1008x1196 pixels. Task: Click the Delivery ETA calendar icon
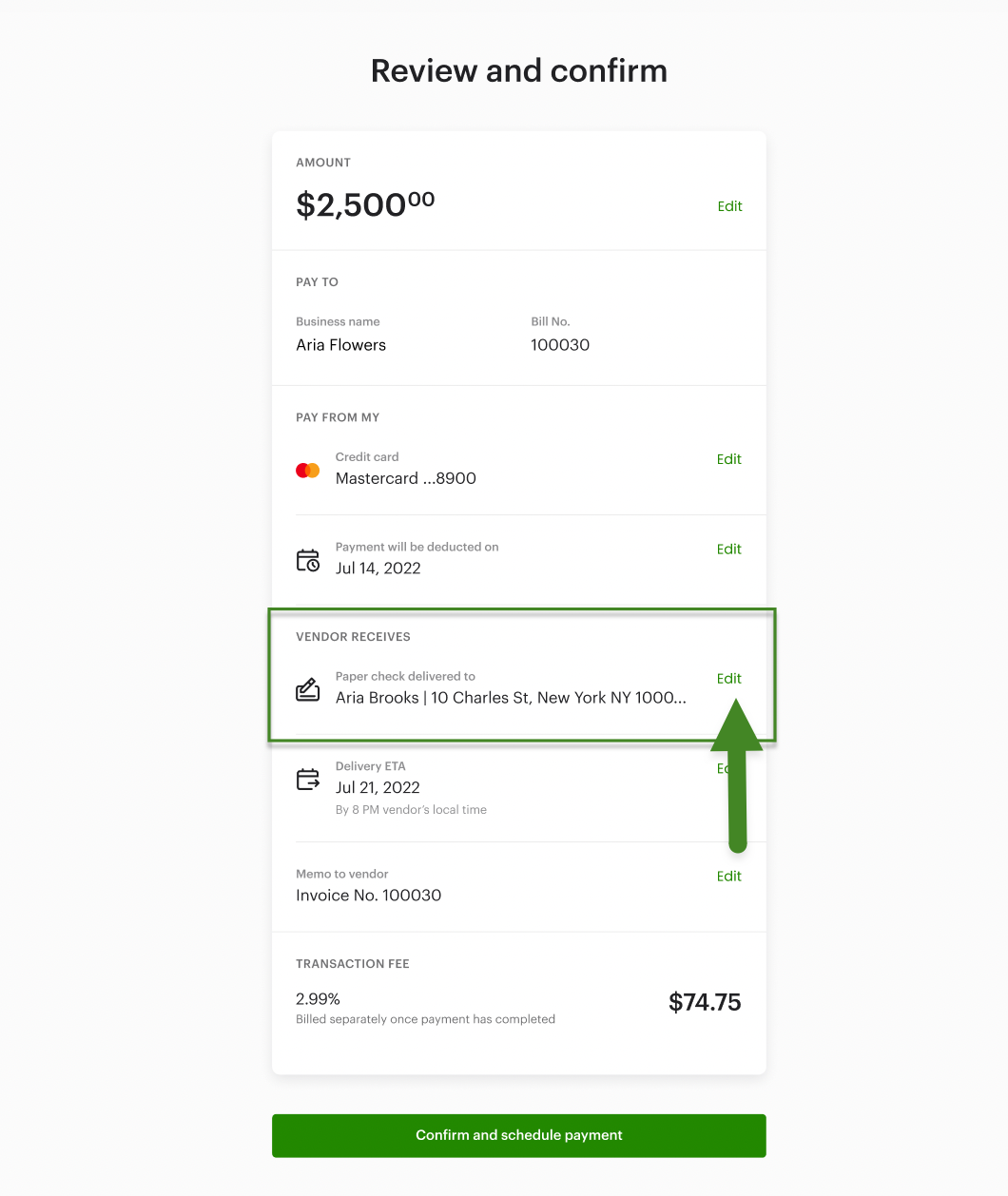[308, 780]
